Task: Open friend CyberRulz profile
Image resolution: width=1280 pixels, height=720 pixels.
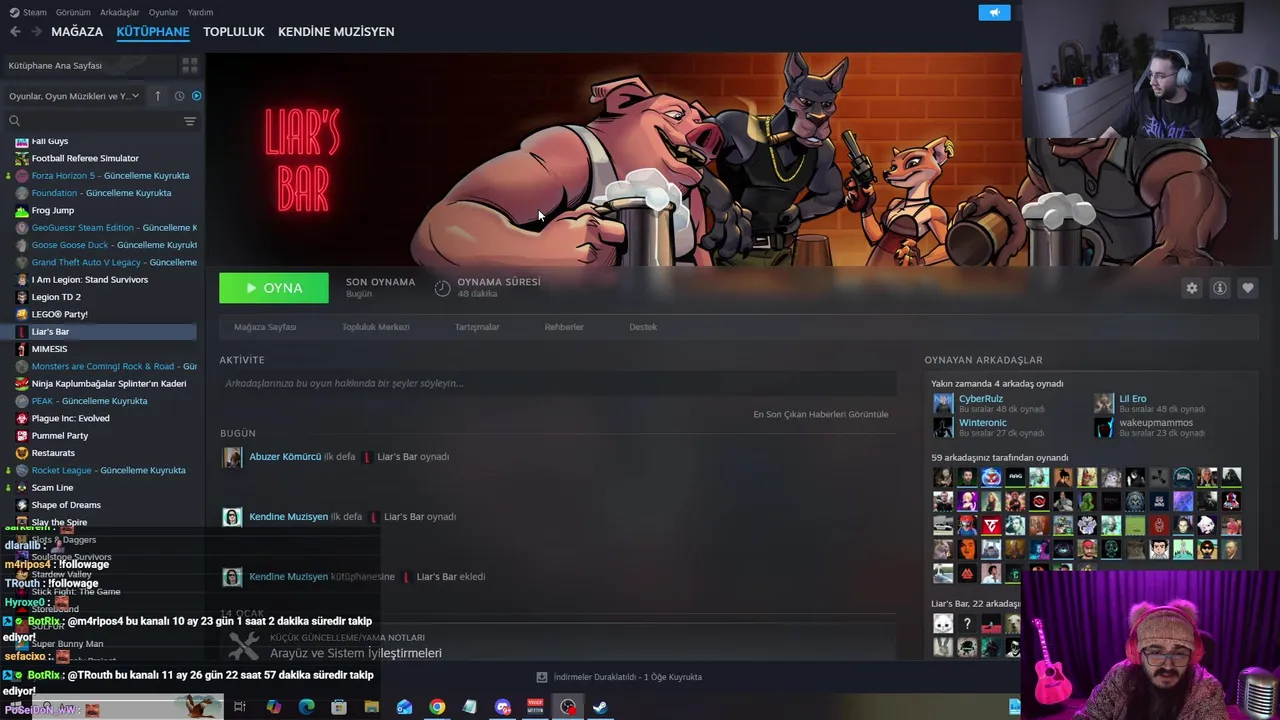Action: [x=981, y=399]
